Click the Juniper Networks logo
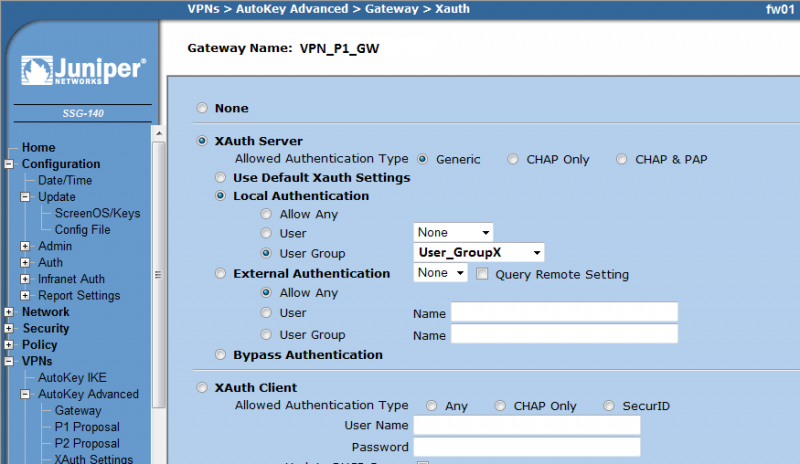 click(83, 70)
